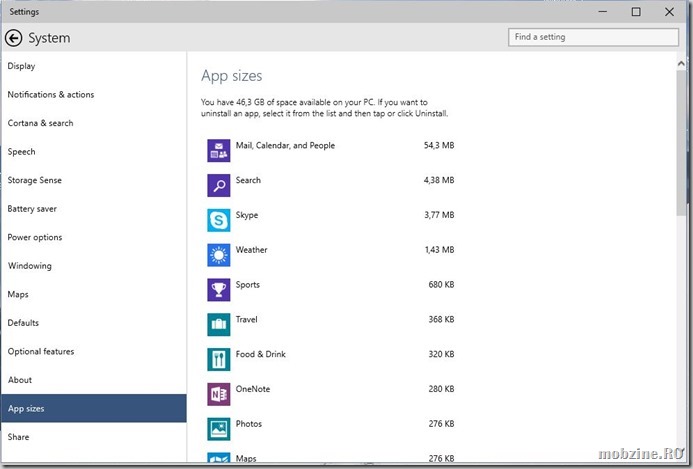The width and height of the screenshot is (693, 469).
Task: Select Battery saver in sidebar
Action: point(93,209)
